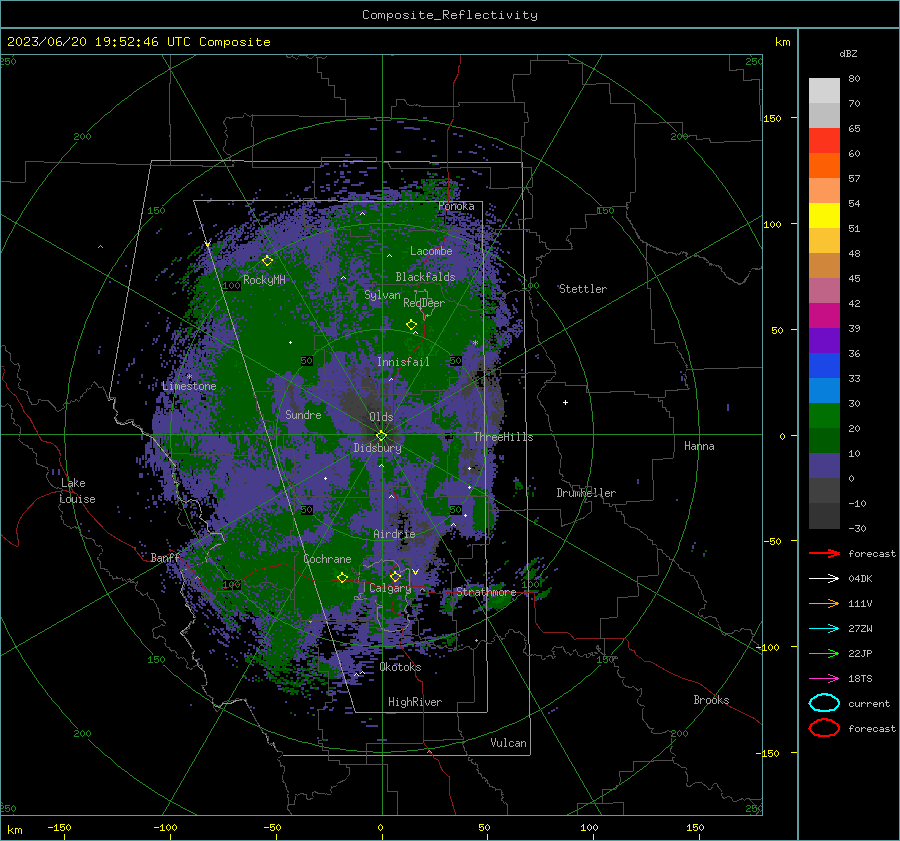Click the HighRiver city label

pyautogui.click(x=414, y=702)
